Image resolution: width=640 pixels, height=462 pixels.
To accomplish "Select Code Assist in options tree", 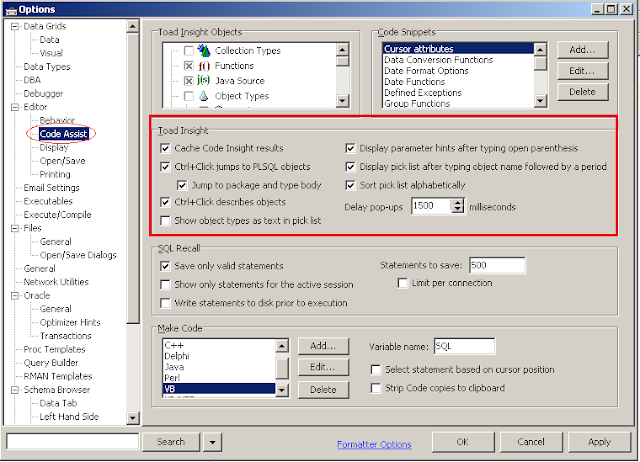I will click(x=63, y=134).
